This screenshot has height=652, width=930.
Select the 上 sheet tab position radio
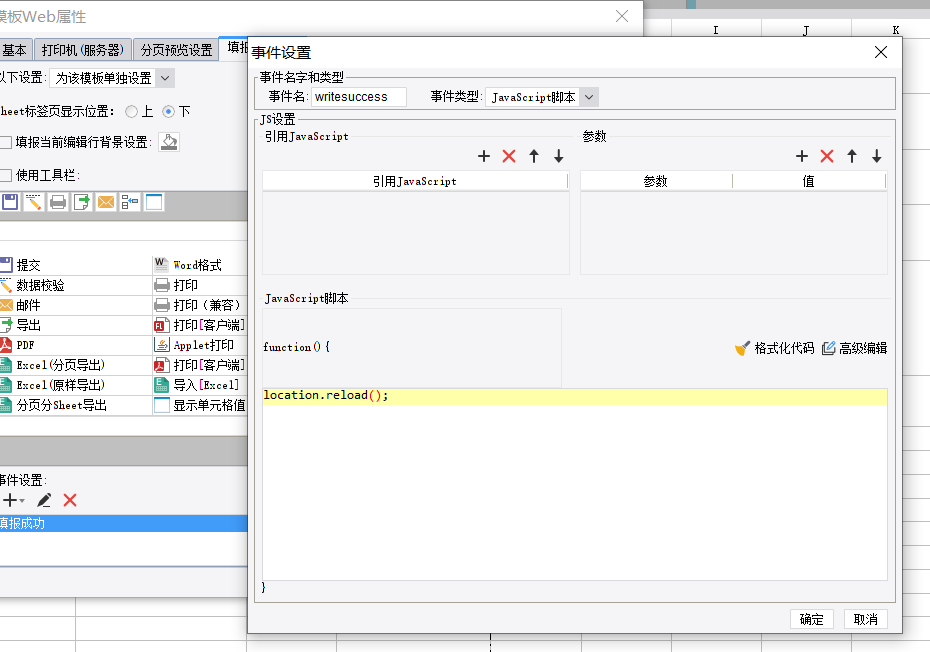pos(132,112)
